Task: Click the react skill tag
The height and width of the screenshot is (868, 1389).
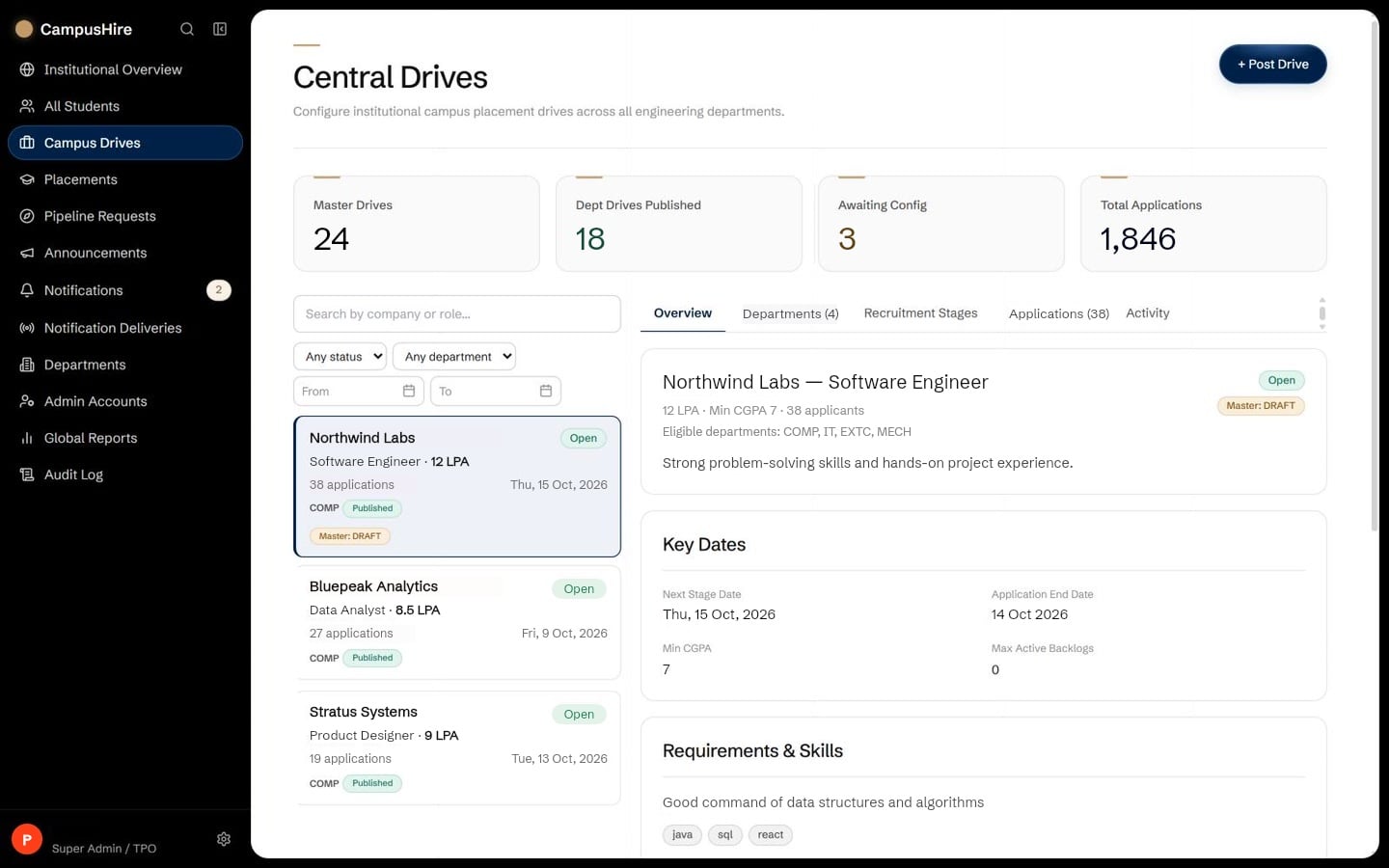Action: [771, 835]
